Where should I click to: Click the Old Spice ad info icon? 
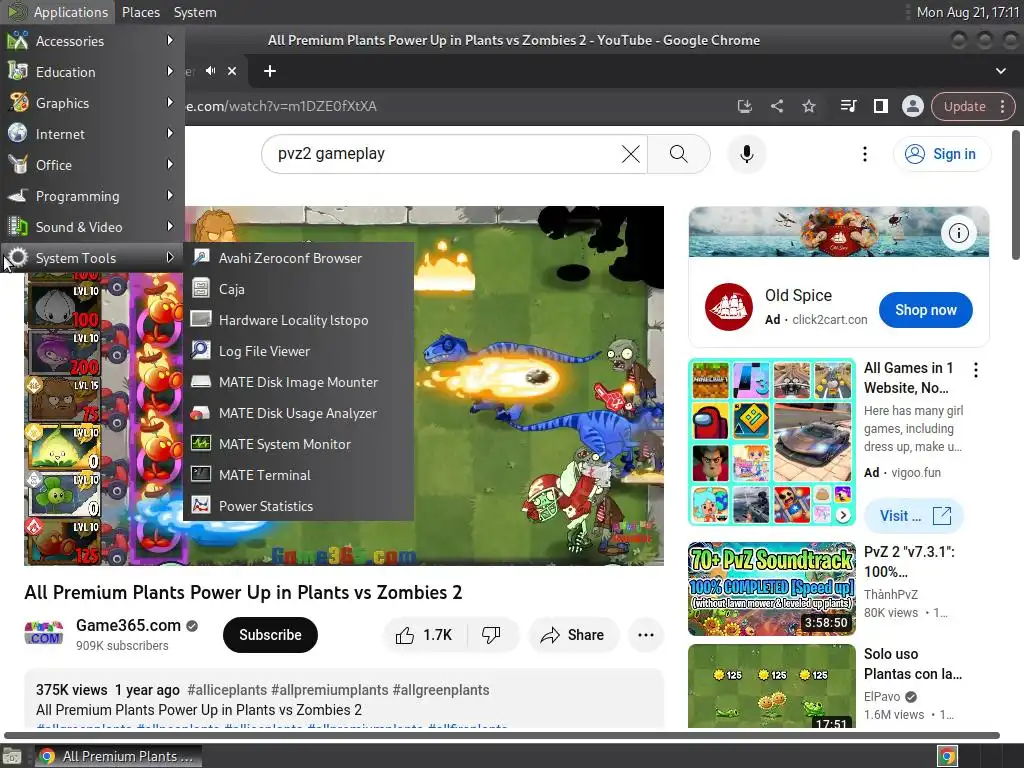pyautogui.click(x=958, y=232)
